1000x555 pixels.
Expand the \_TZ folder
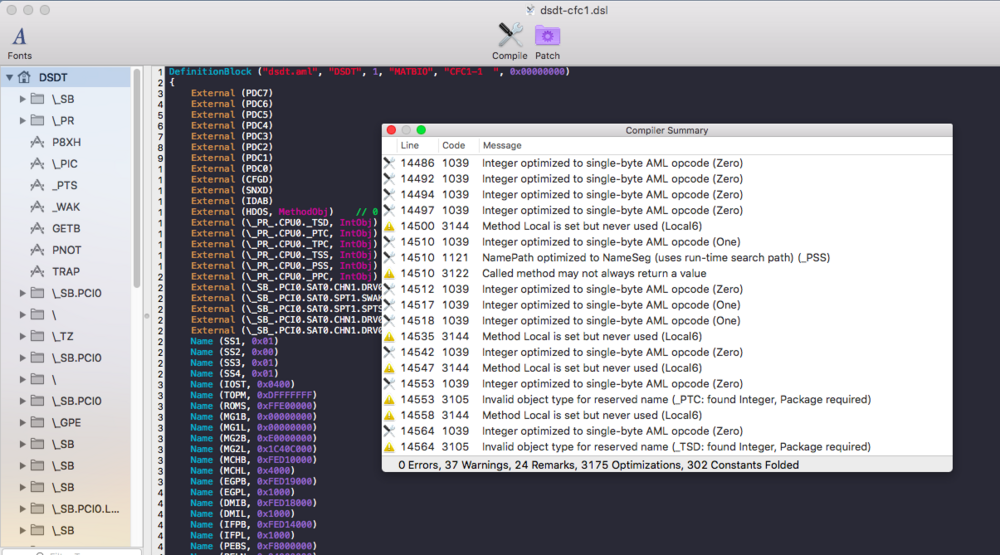click(x=24, y=336)
